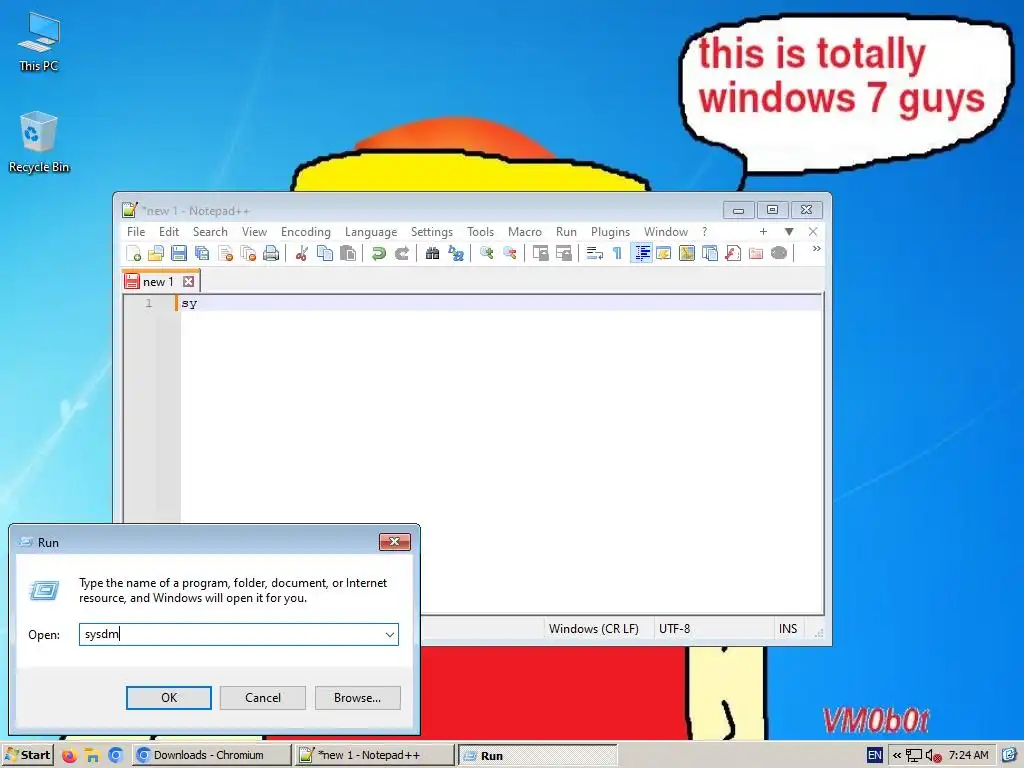This screenshot has width=1024, height=768.
Task: Click the Open file toolbar icon
Action: (x=155, y=253)
